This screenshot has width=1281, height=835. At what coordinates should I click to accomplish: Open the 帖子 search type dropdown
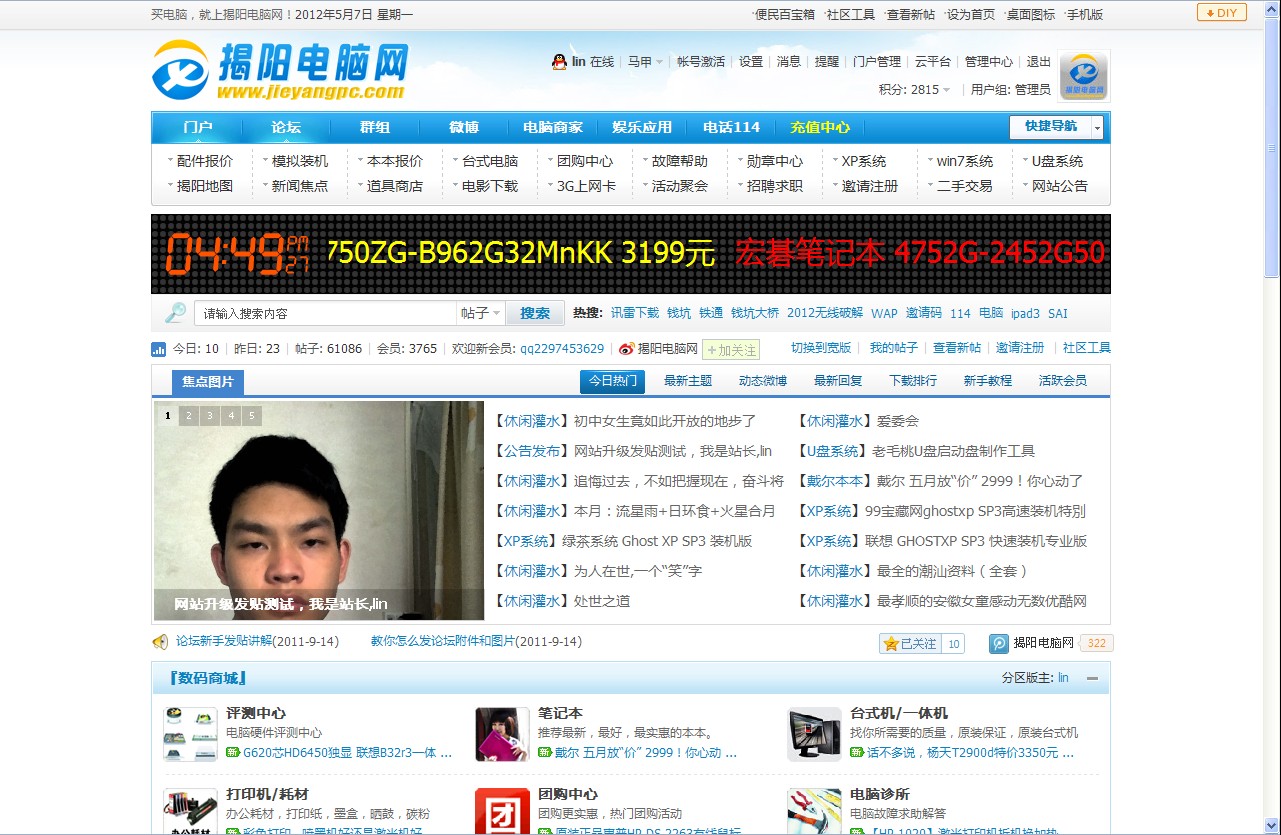[481, 313]
